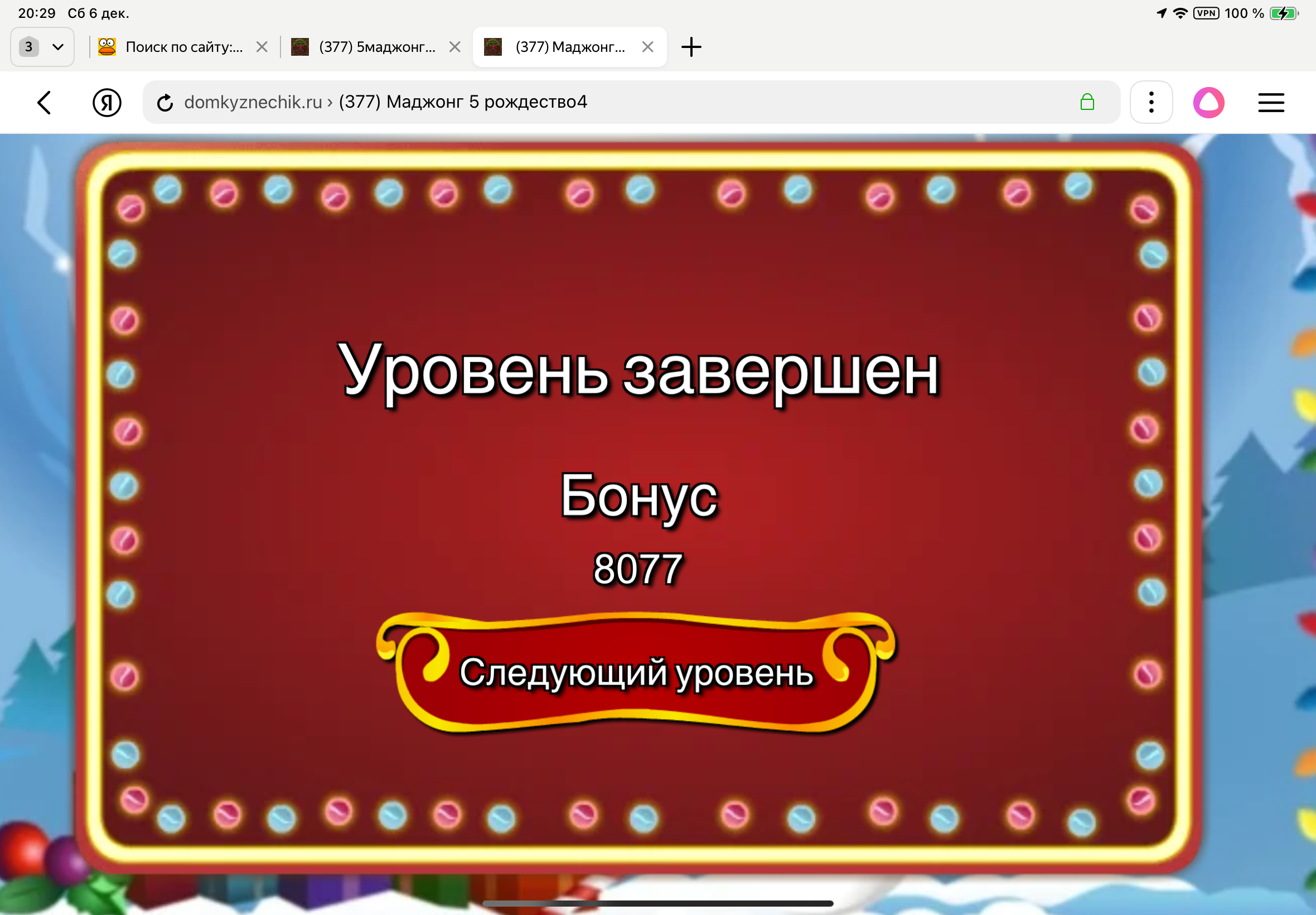This screenshot has width=1316, height=915.
Task: Click the Следующий уровень button
Action: 636,672
